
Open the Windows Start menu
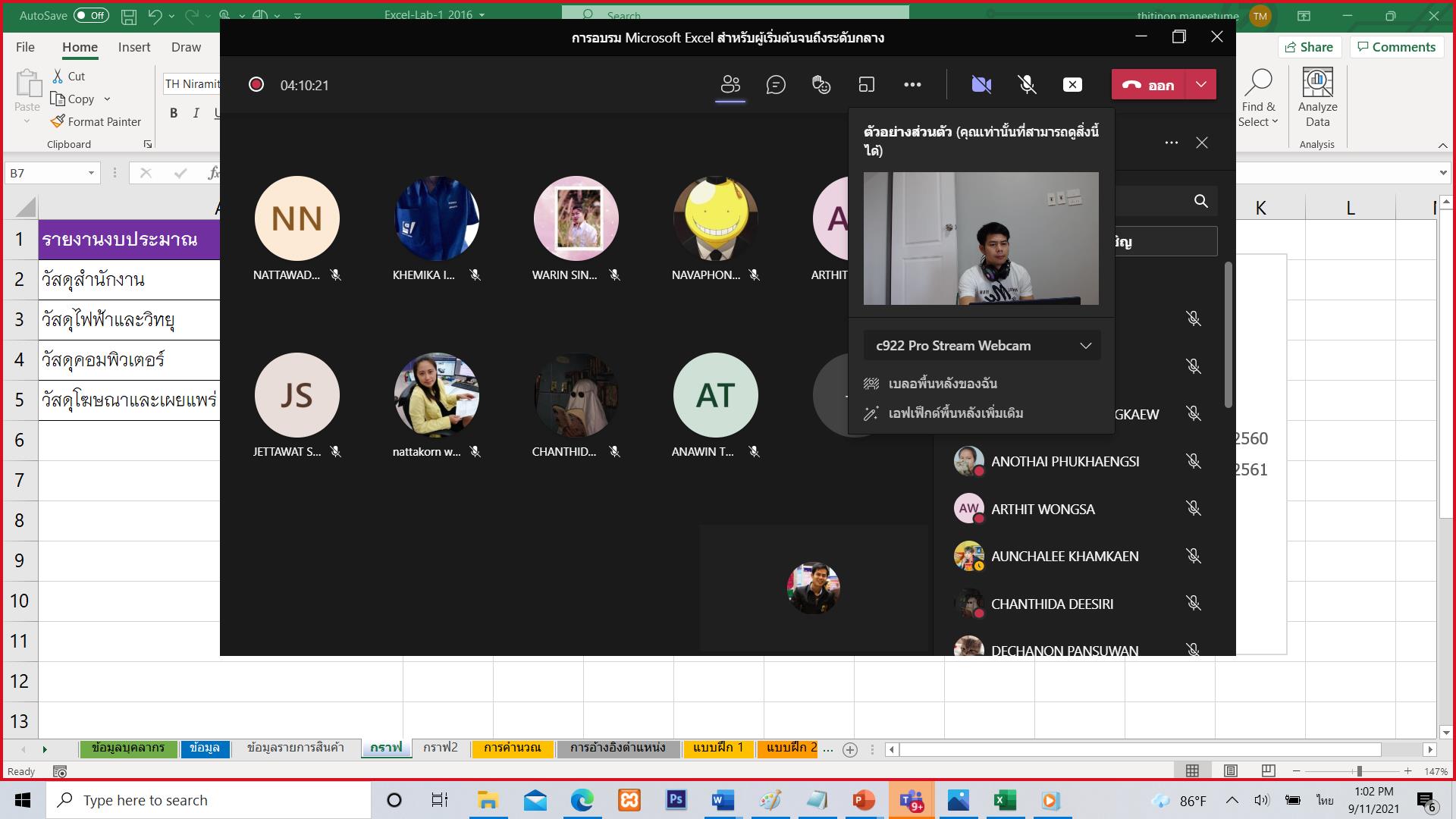click(23, 800)
